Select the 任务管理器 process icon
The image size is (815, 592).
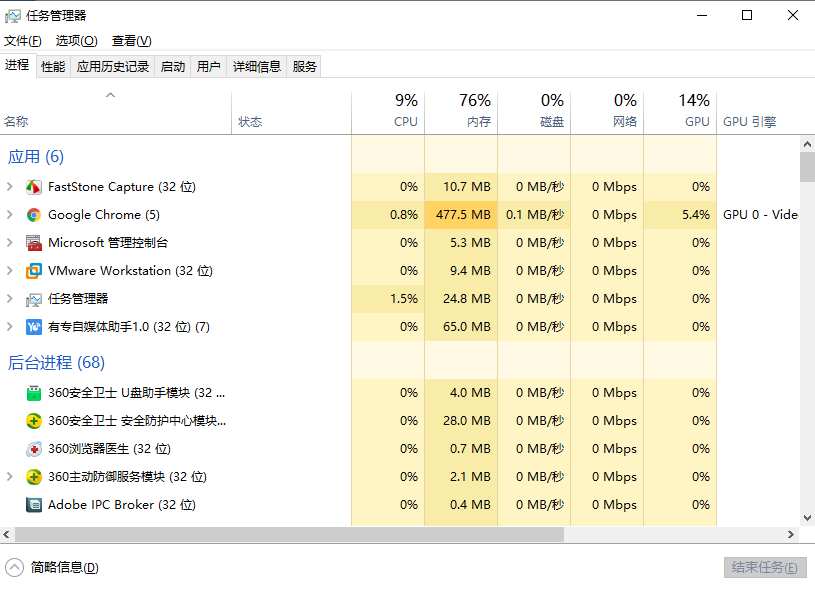[34, 299]
